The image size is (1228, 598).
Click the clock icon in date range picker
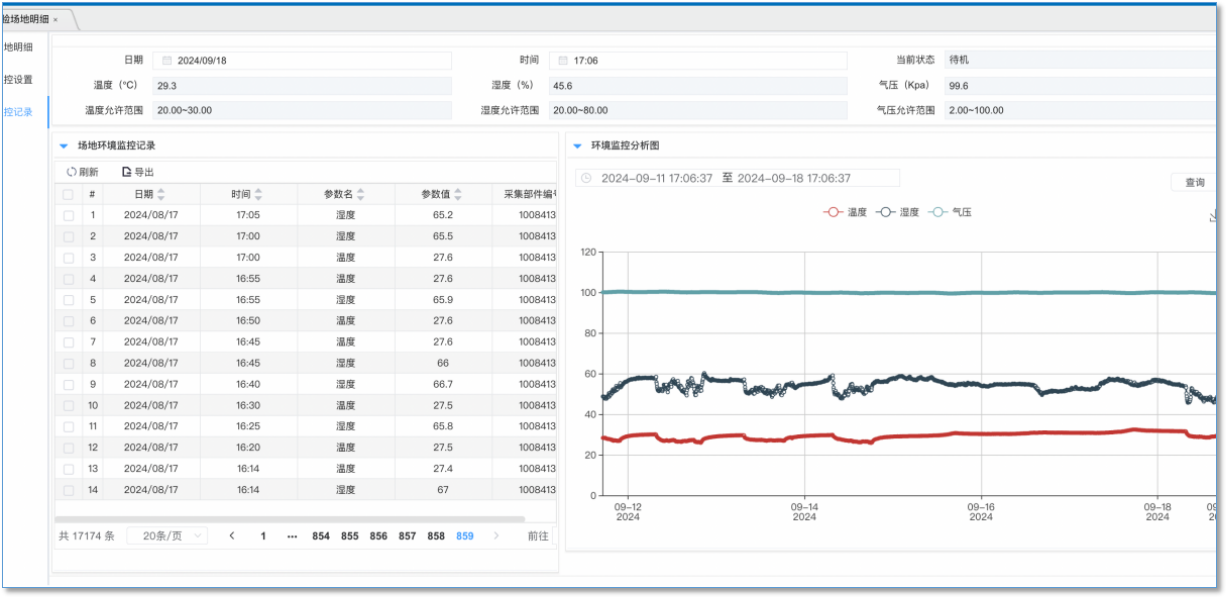coord(586,178)
